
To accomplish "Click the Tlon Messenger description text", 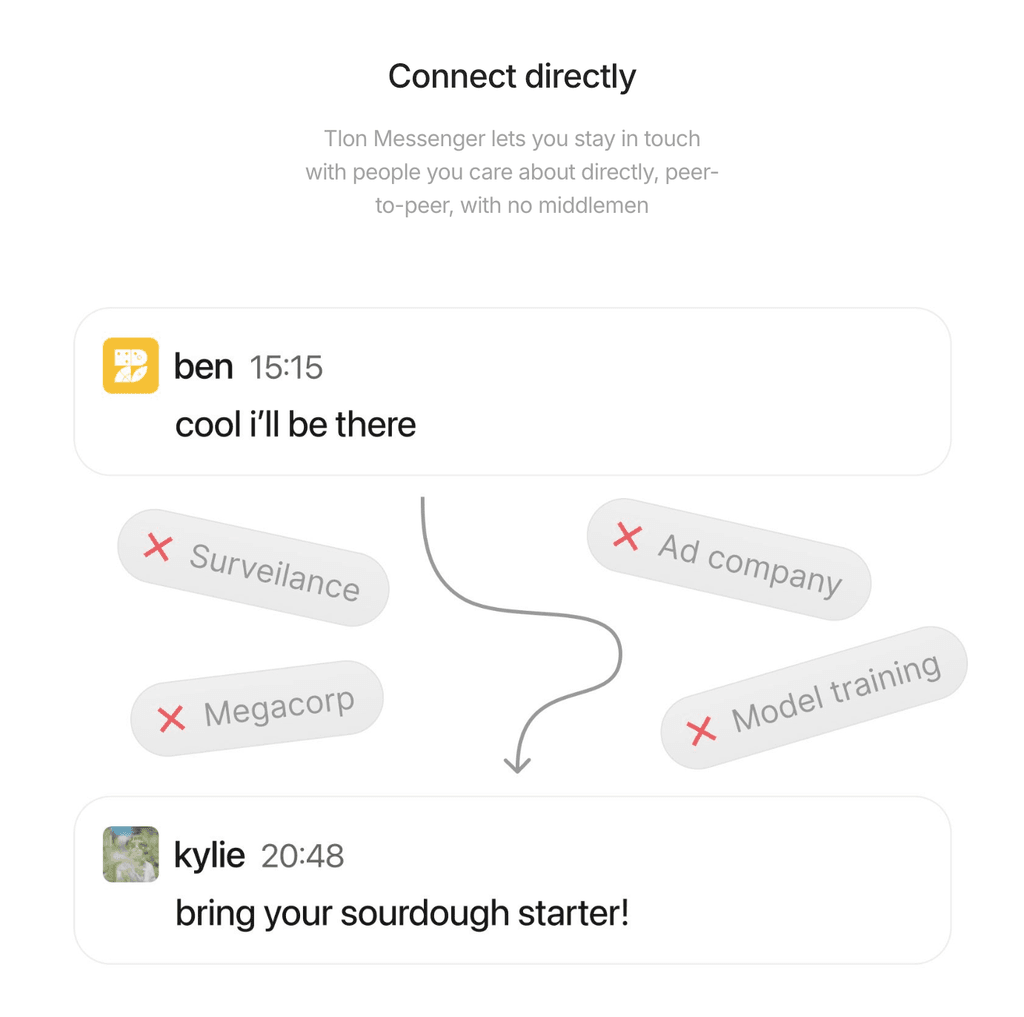I will click(512, 172).
